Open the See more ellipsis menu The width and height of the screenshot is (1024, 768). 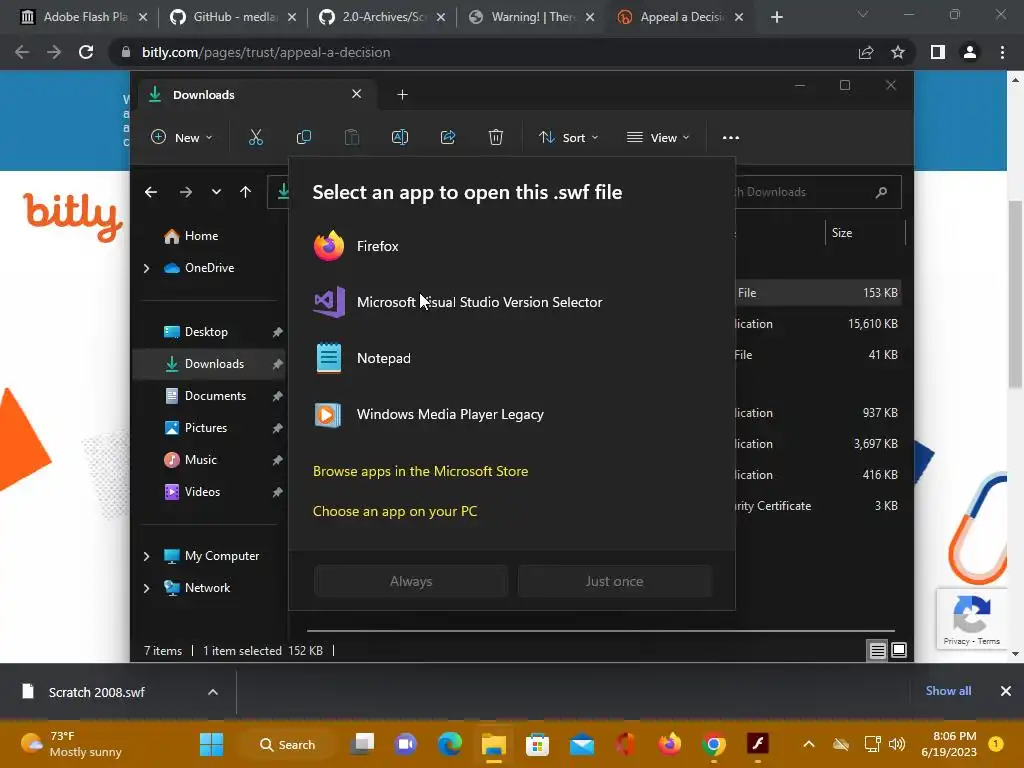[x=731, y=137]
